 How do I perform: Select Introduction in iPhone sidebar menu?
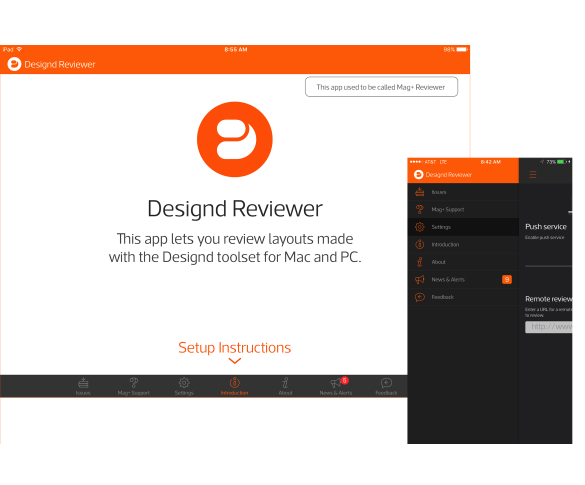pos(445,245)
